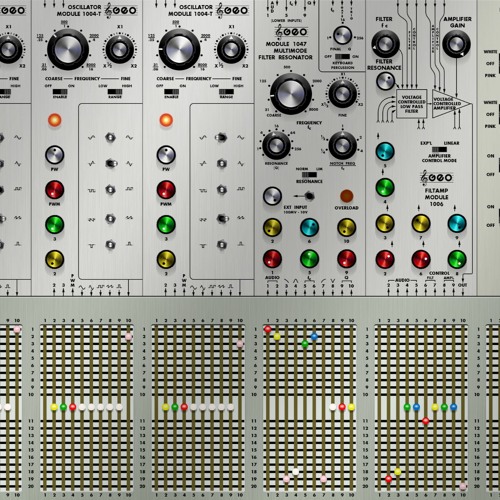Viewport: 500px width, 500px height.
Task: Click pink matrix pin at row 3 beside Filter matrix
Action: (x=240, y=344)
